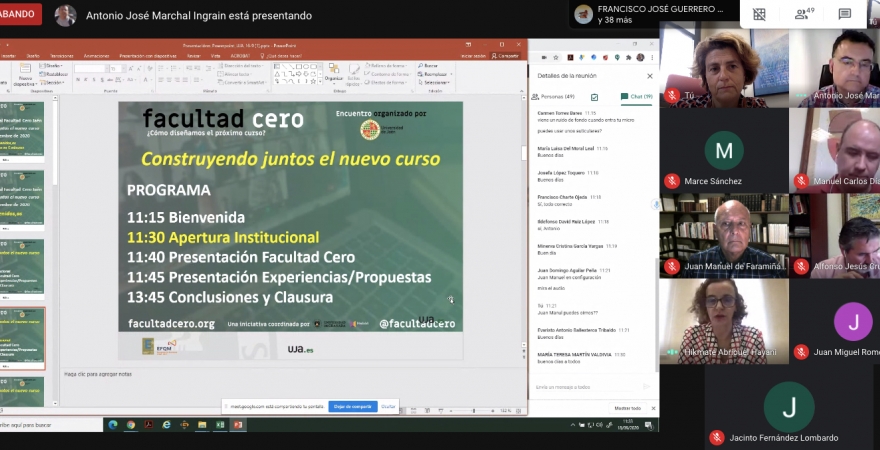Click Convertir a SmartArt
Viewport: 880px width, 450px height.
point(240,82)
